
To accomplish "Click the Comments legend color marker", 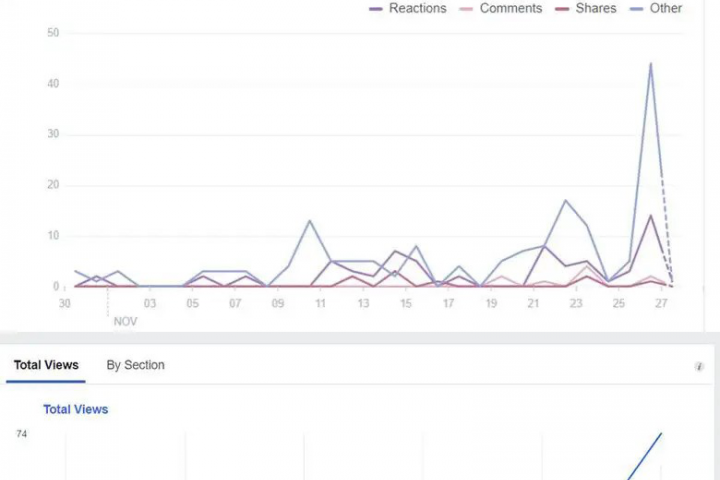I will click(x=466, y=9).
